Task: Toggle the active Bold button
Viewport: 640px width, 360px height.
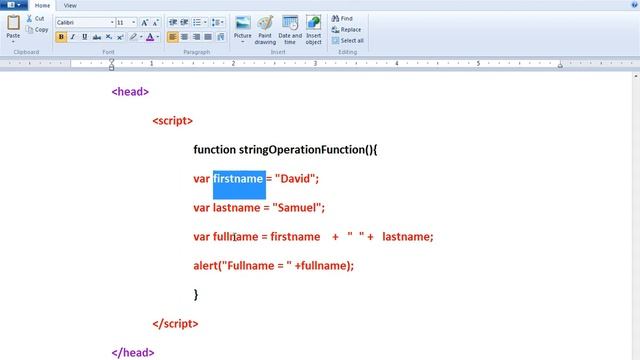Action: point(61,37)
